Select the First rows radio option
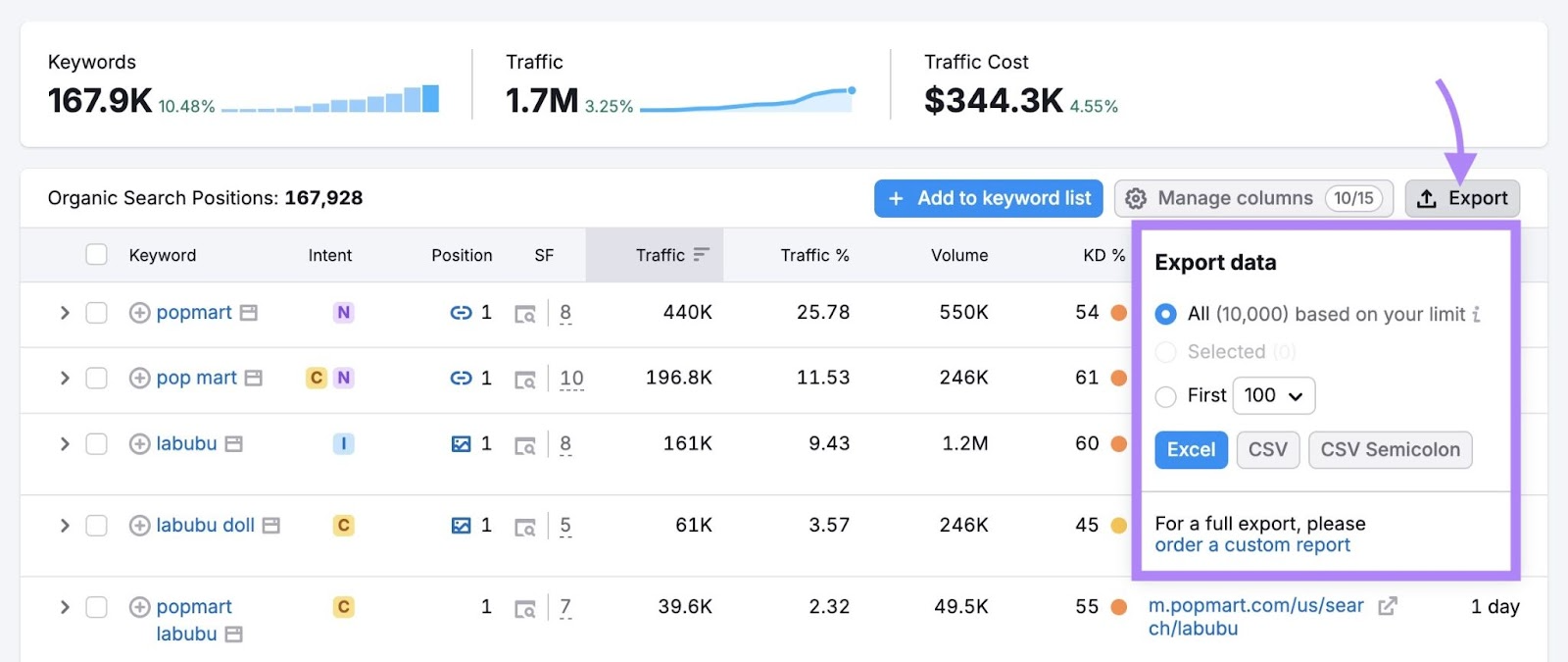 1165,396
